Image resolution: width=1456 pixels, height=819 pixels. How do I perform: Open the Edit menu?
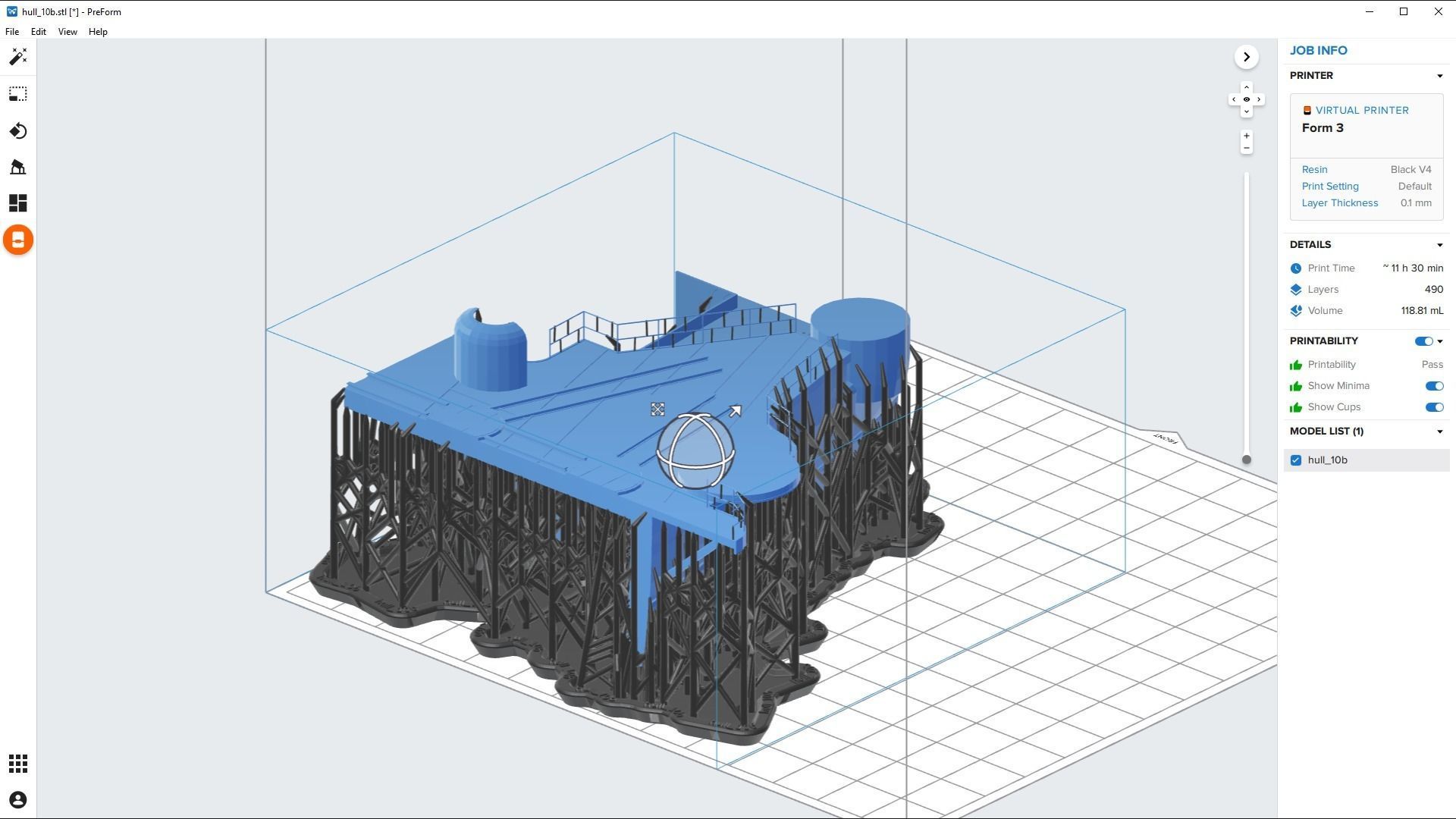(x=38, y=32)
